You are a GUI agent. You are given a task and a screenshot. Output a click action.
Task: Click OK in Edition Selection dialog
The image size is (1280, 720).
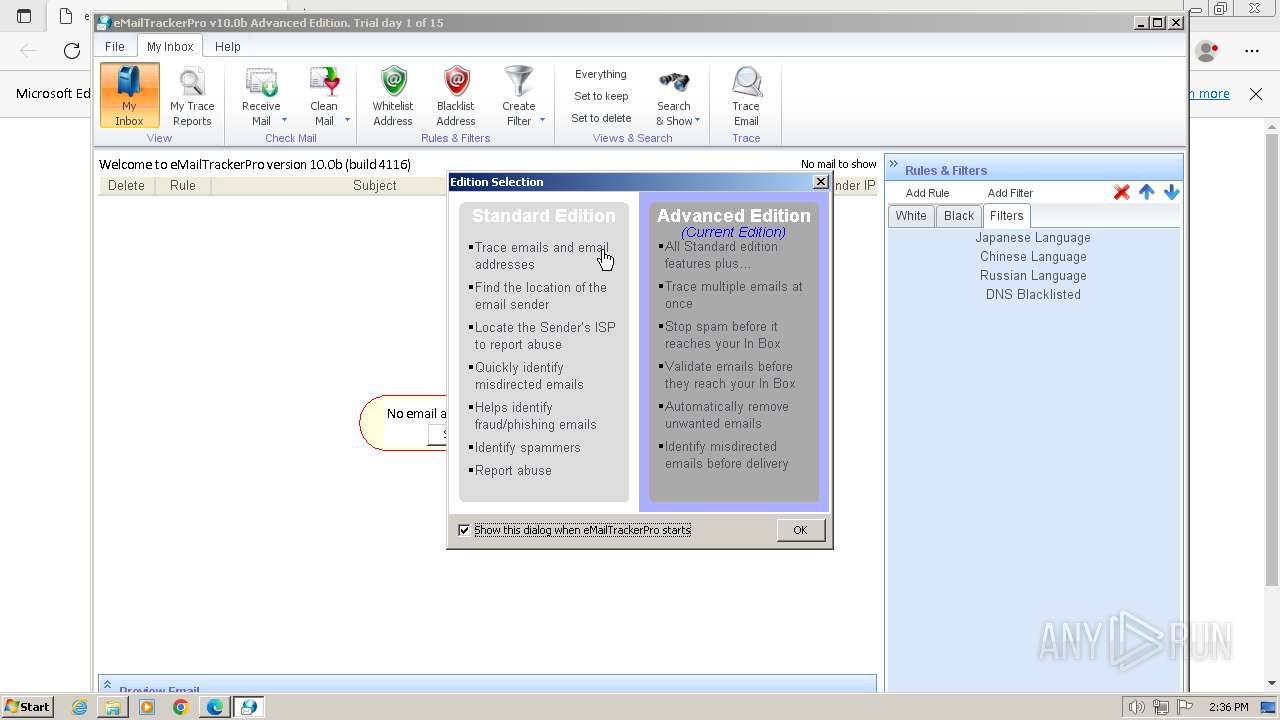(800, 530)
